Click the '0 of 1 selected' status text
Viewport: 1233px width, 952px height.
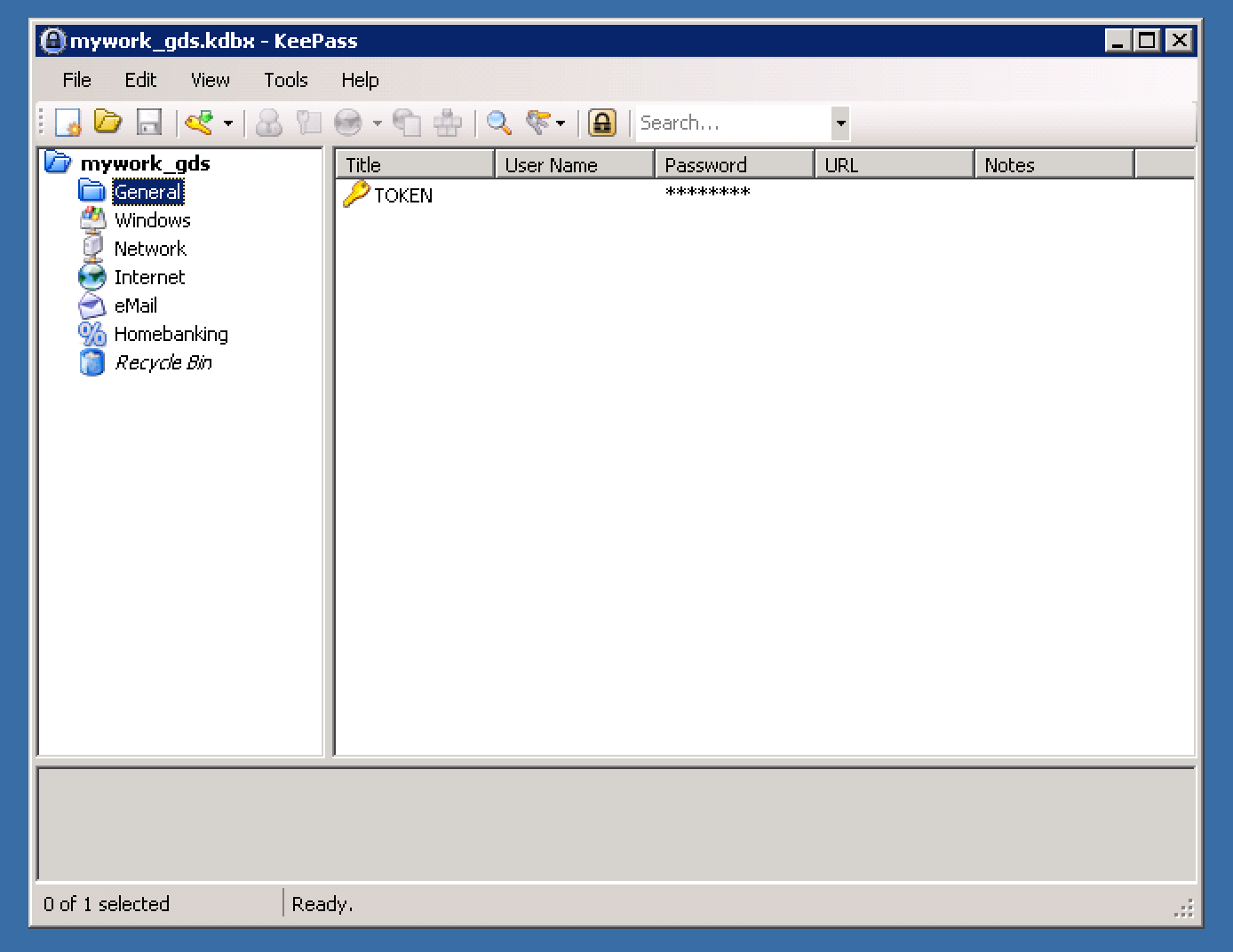[x=107, y=904]
